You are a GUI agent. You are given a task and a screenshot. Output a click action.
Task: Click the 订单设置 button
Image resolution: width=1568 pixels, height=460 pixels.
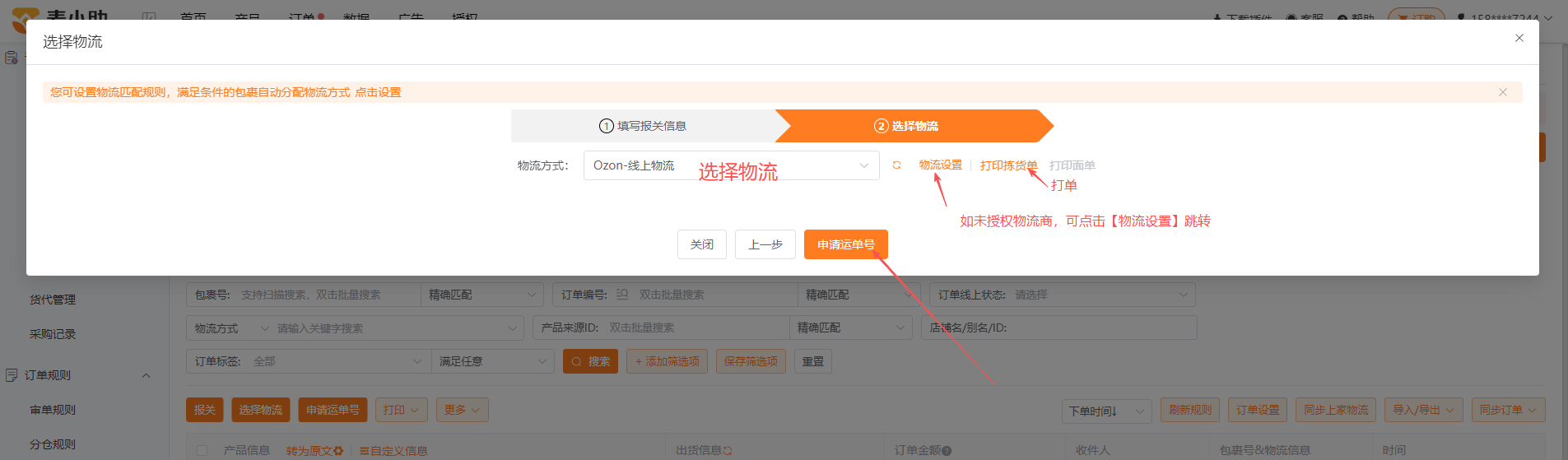(1258, 410)
